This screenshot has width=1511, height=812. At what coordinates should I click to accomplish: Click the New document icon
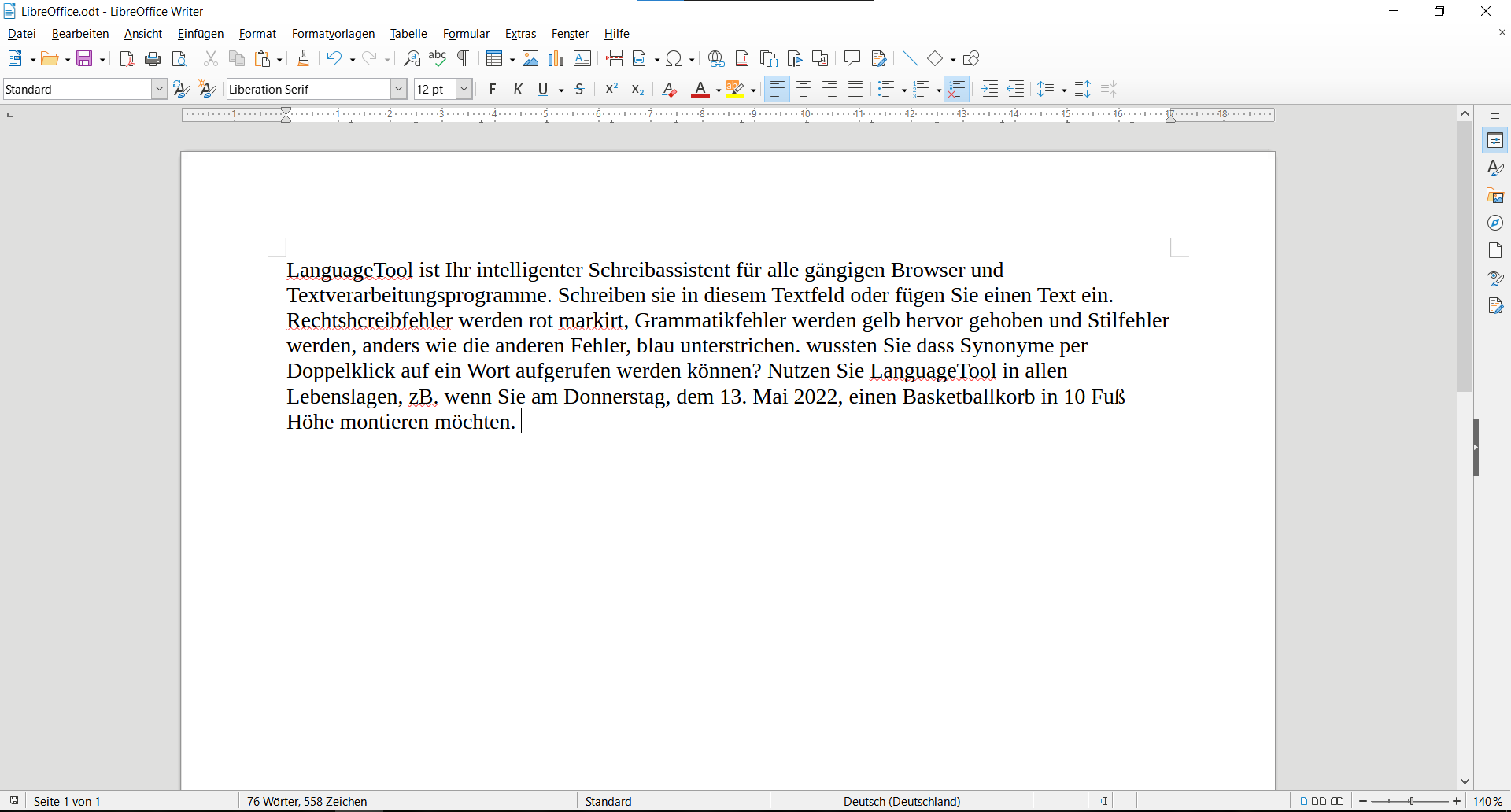point(15,59)
